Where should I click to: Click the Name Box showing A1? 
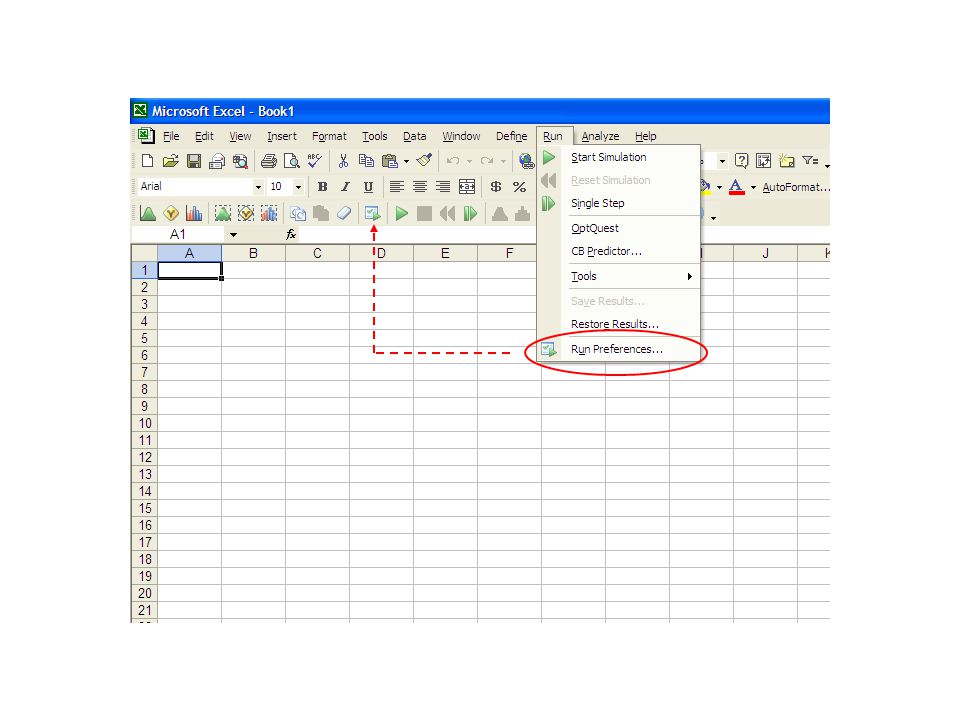tap(178, 234)
